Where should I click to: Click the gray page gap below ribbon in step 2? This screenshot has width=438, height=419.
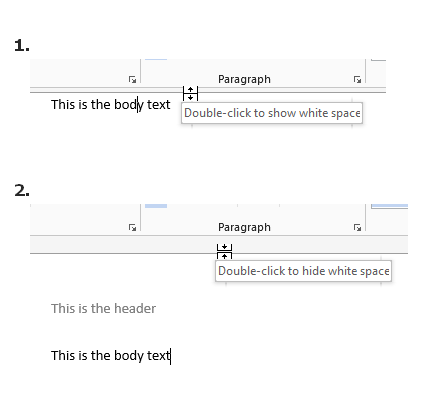coord(219,245)
